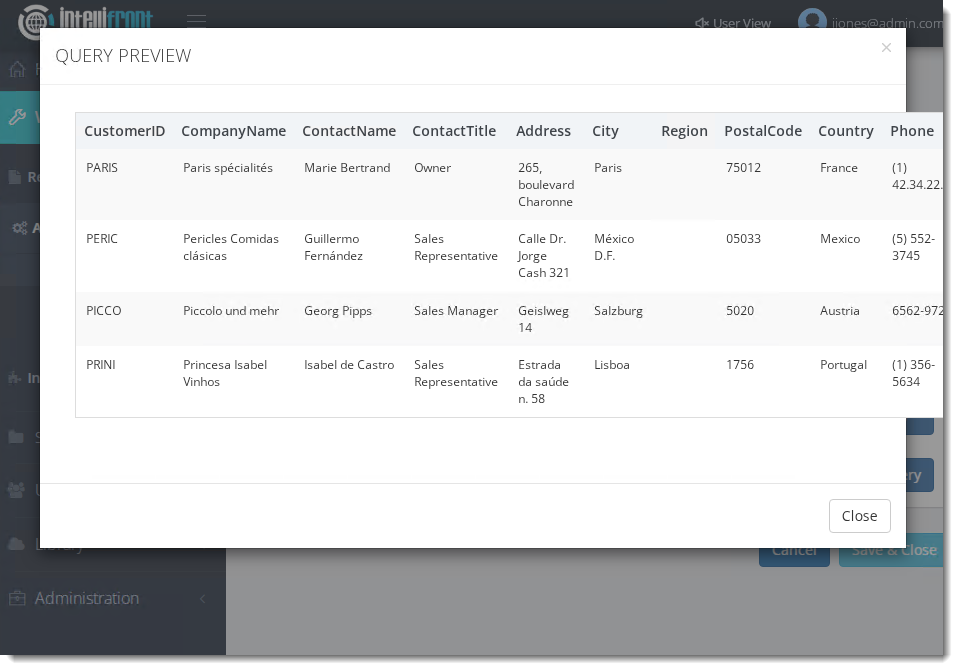Click the Save & Close button
The image size is (958, 670).
tap(892, 550)
